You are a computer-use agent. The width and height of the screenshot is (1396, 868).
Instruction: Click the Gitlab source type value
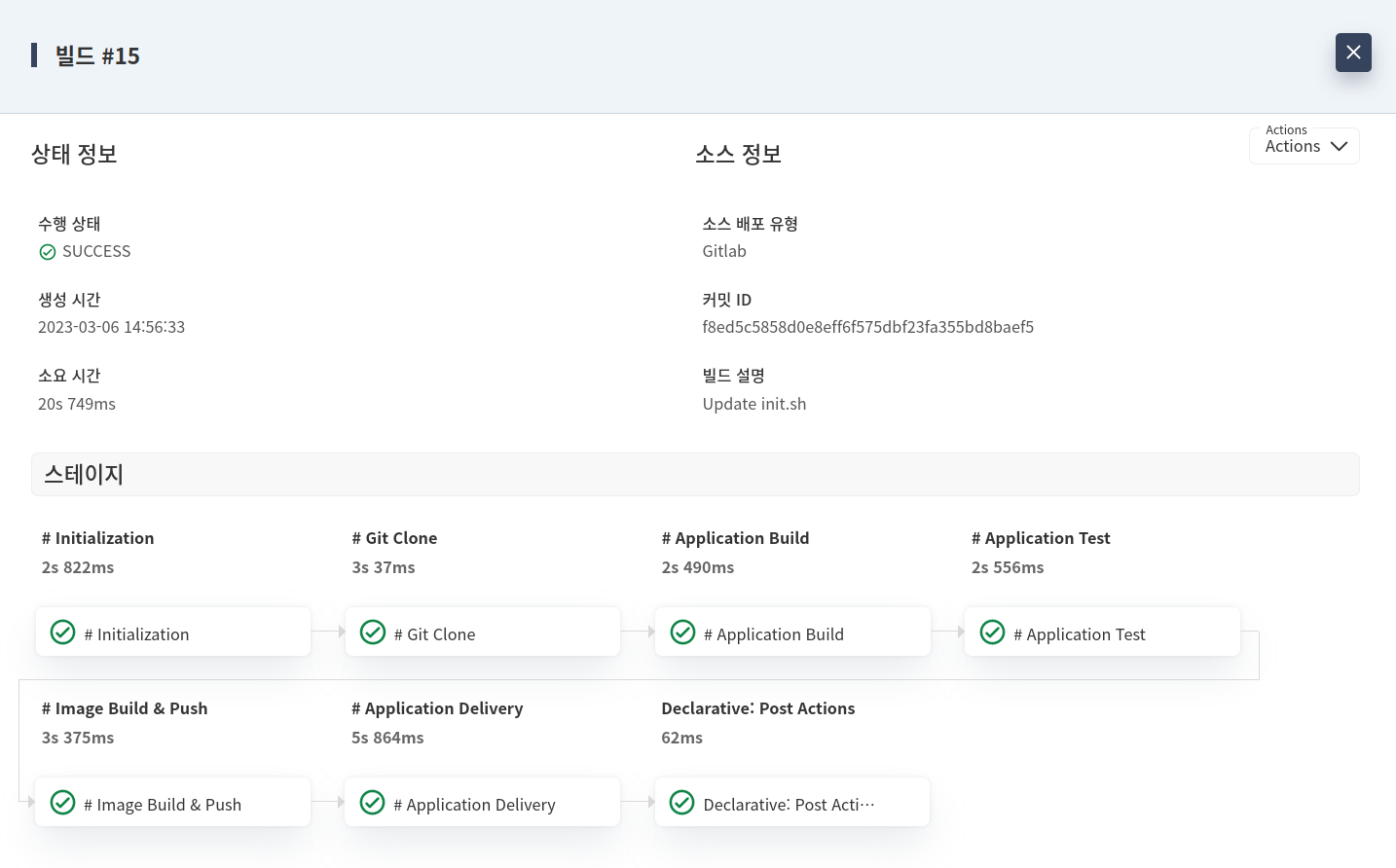click(724, 251)
